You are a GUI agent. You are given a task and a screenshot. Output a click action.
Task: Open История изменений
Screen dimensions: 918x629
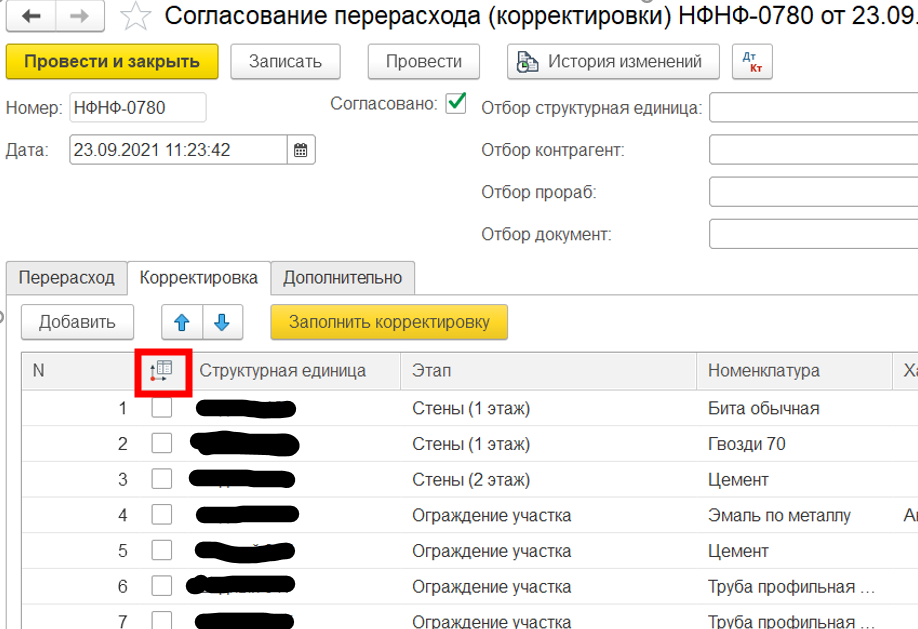click(612, 62)
